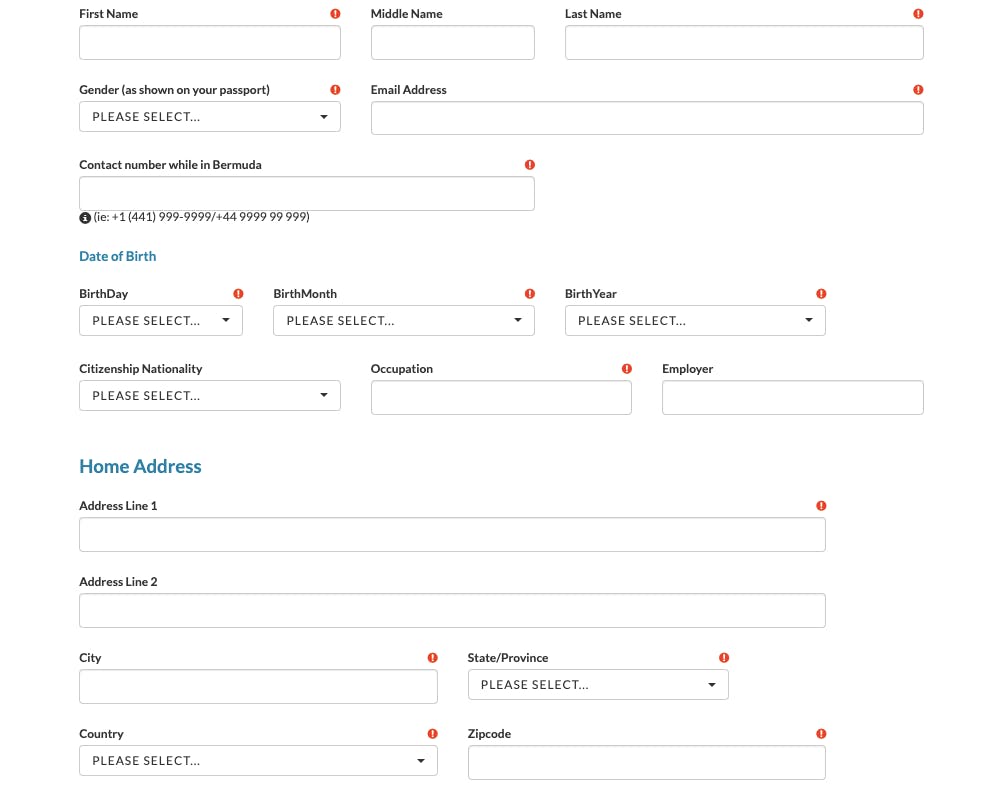This screenshot has width=1000, height=787.
Task: Expand the Country dropdown
Action: [258, 760]
